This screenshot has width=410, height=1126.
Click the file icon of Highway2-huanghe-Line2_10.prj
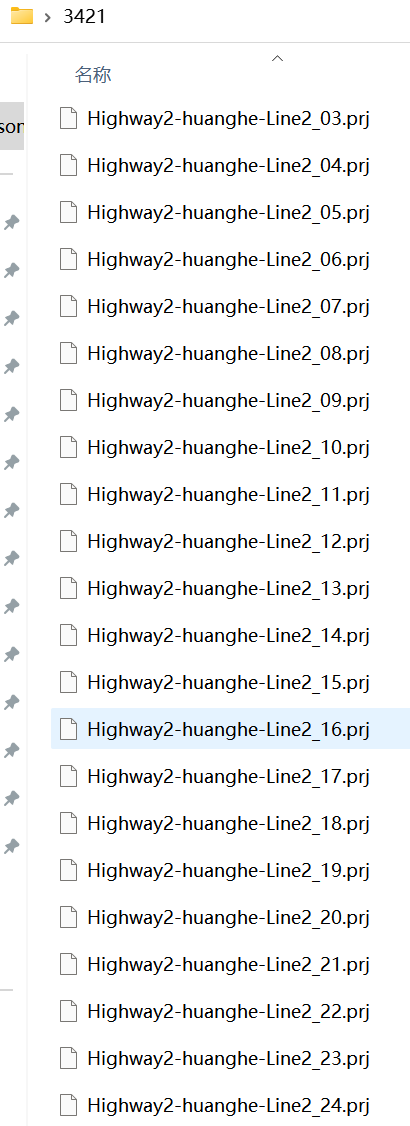click(x=68, y=447)
